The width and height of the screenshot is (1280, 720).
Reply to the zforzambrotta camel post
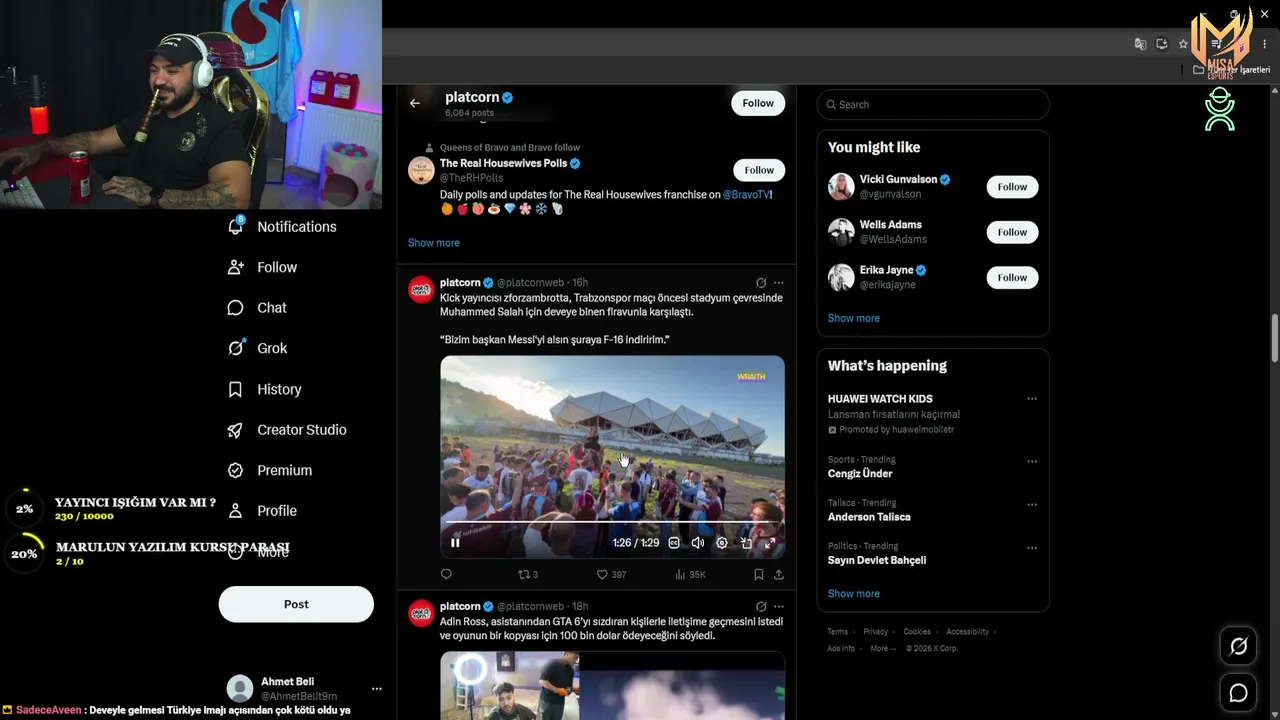446,574
